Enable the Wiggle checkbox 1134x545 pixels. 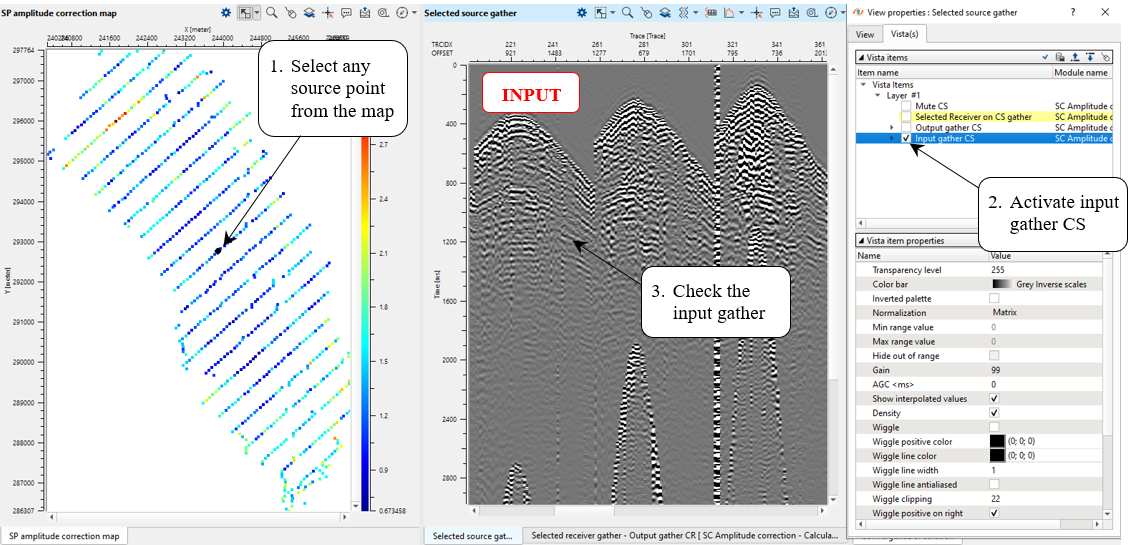click(994, 427)
